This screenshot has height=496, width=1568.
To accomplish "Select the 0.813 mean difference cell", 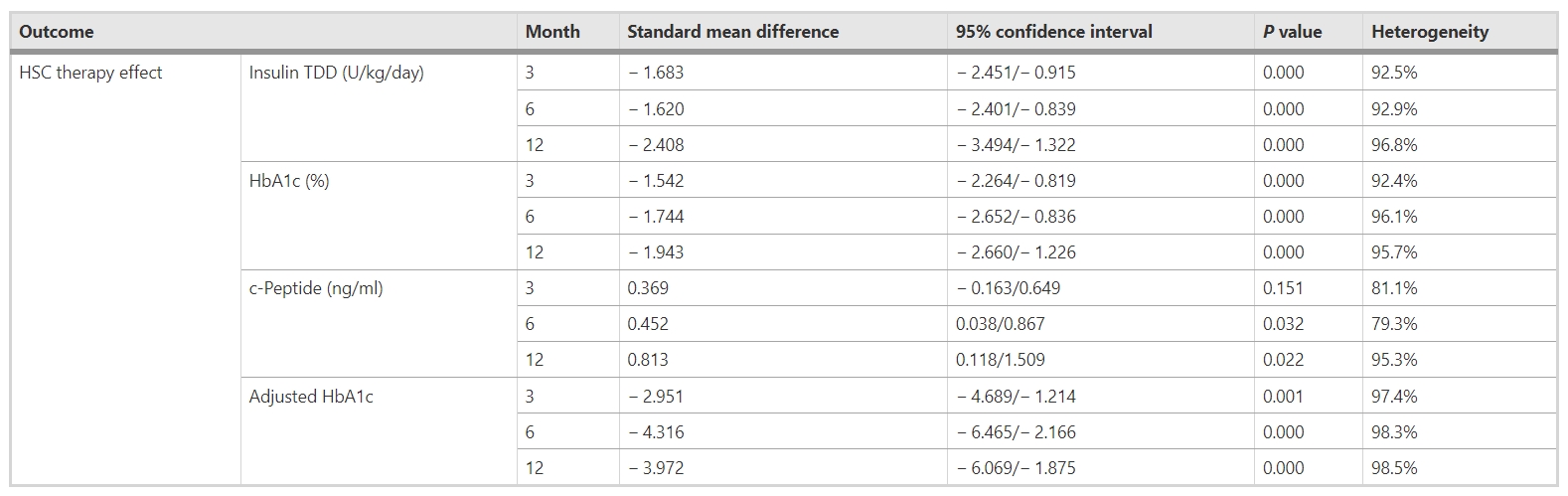I will coord(648,360).
